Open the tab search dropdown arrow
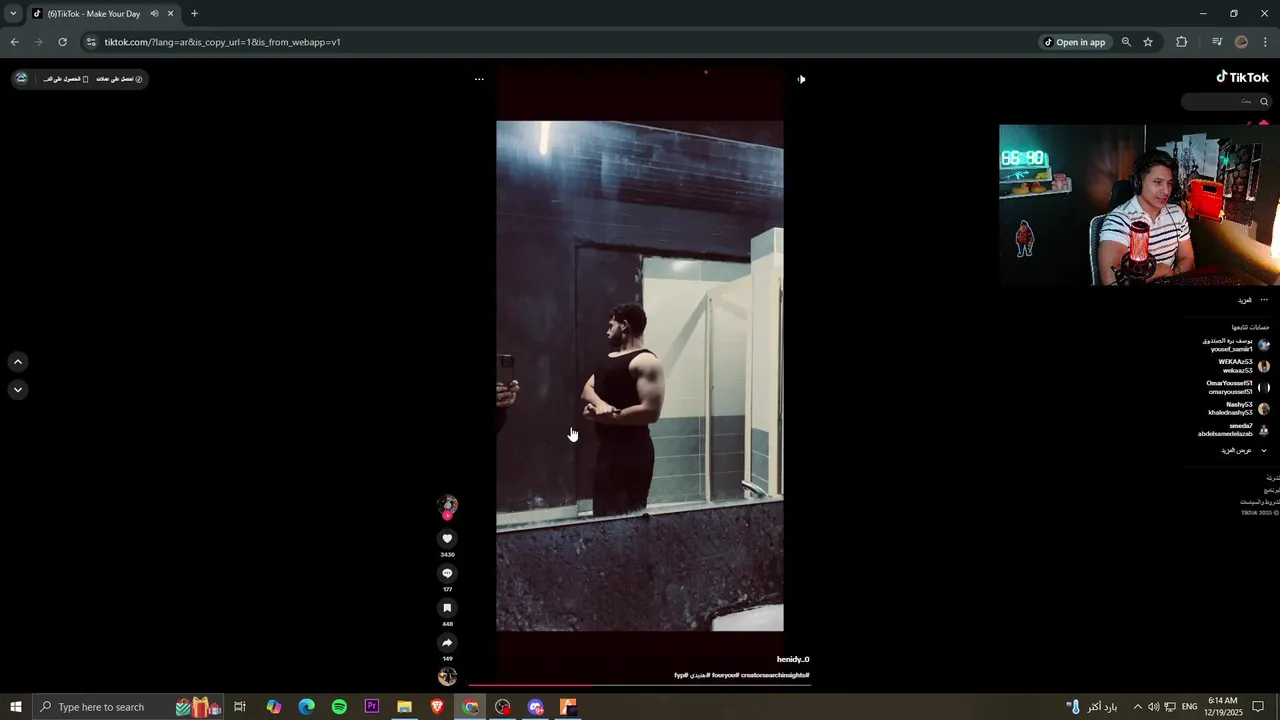 click(13, 14)
